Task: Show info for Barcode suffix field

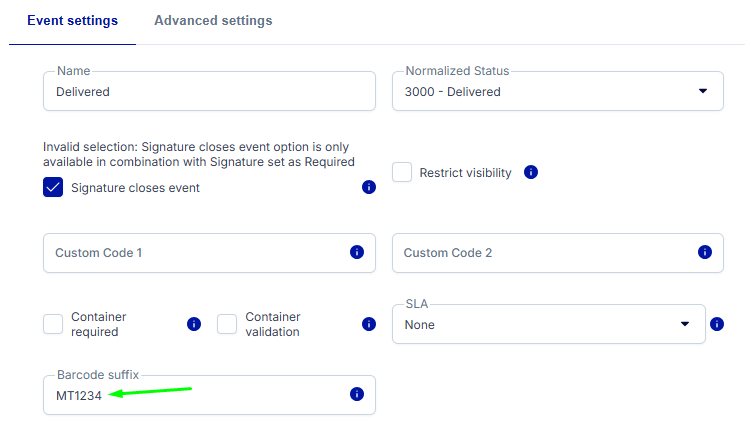Action: pyautogui.click(x=357, y=394)
